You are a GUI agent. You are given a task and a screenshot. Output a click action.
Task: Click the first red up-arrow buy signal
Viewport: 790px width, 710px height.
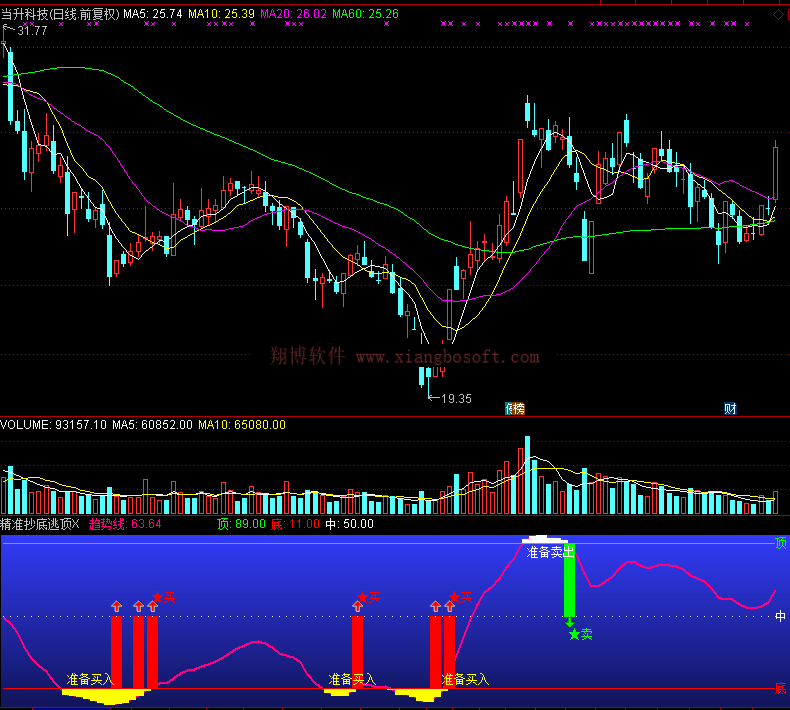[116, 606]
